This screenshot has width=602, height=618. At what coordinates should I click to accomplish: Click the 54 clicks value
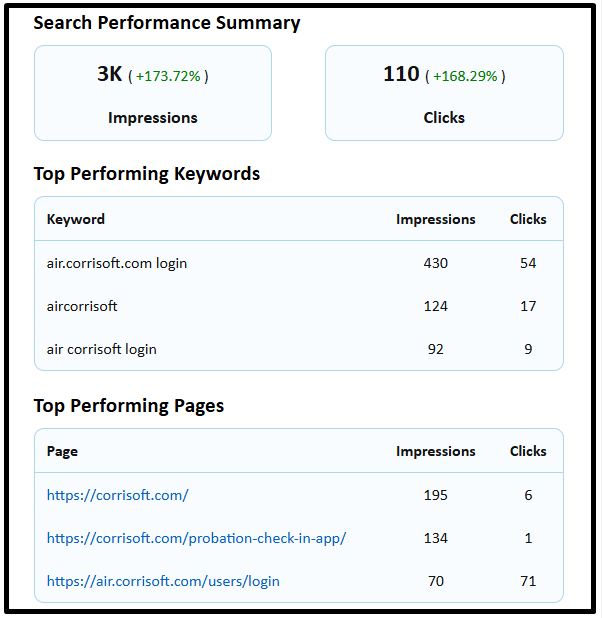pos(528,263)
